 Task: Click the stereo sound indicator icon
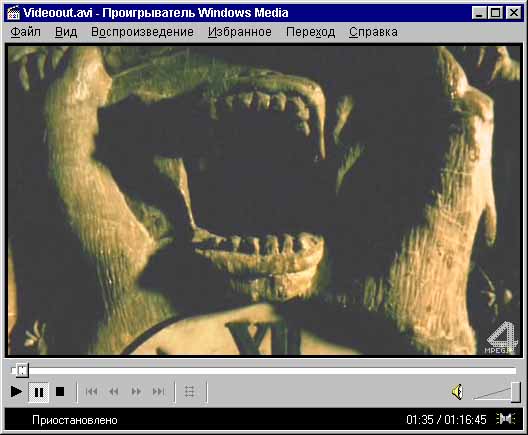point(506,419)
